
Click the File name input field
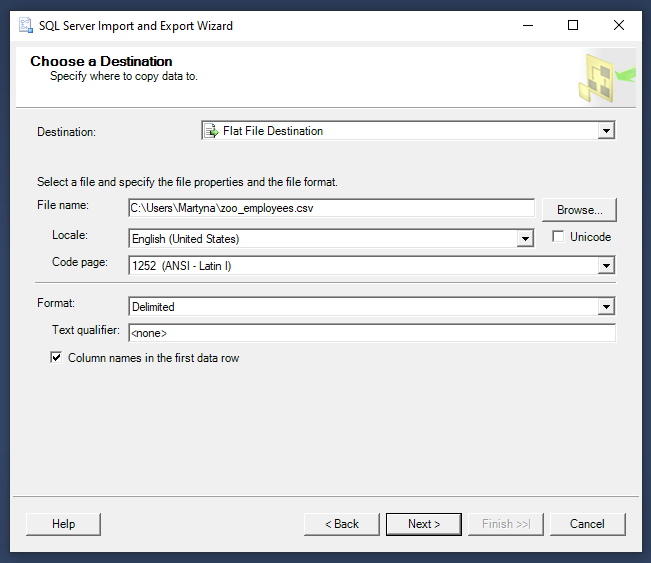[x=331, y=208]
